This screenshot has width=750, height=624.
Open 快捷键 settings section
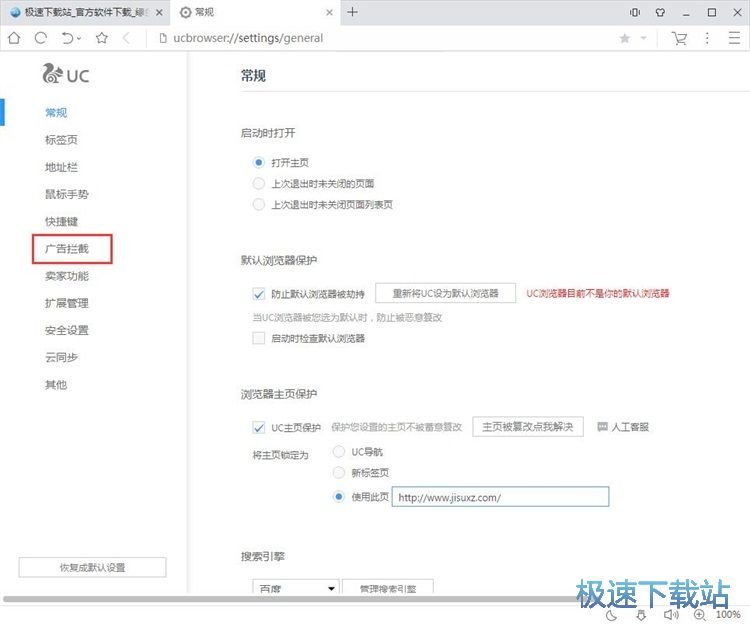61,221
